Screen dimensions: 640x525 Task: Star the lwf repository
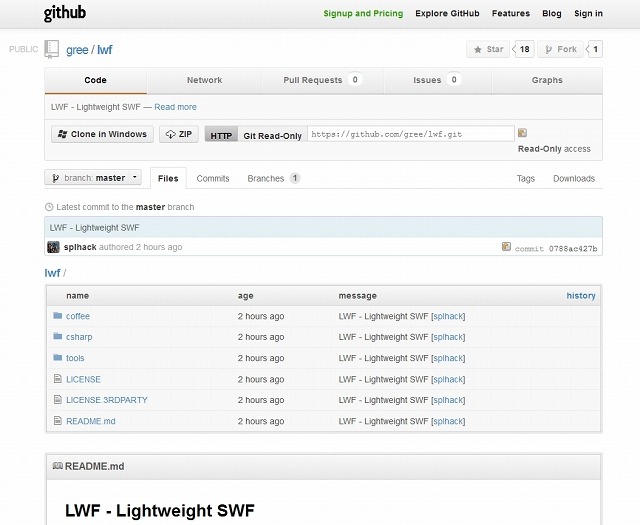pyautogui.click(x=488, y=49)
